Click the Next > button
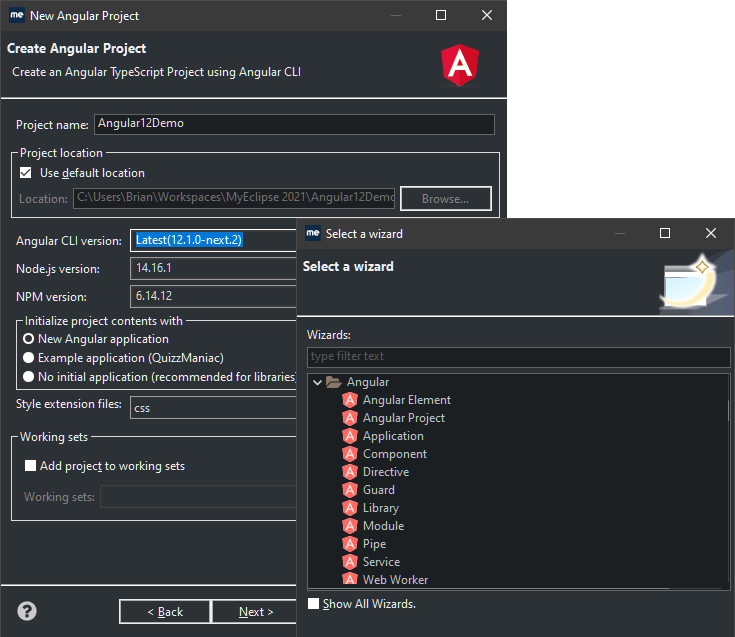The height and width of the screenshot is (637, 735). [x=255, y=612]
